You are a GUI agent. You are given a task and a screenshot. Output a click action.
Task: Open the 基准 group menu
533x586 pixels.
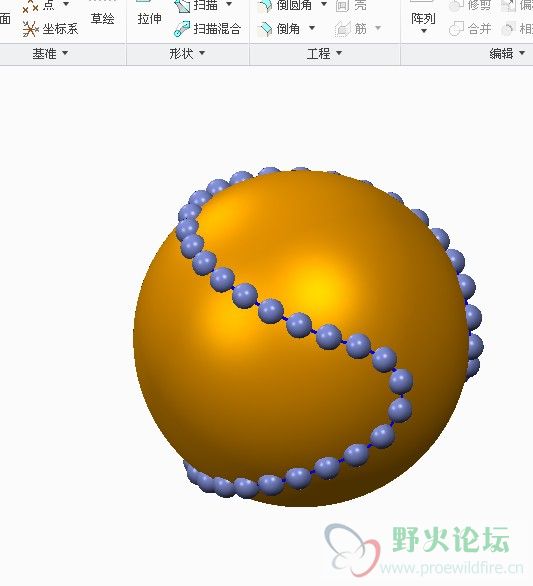(50, 54)
